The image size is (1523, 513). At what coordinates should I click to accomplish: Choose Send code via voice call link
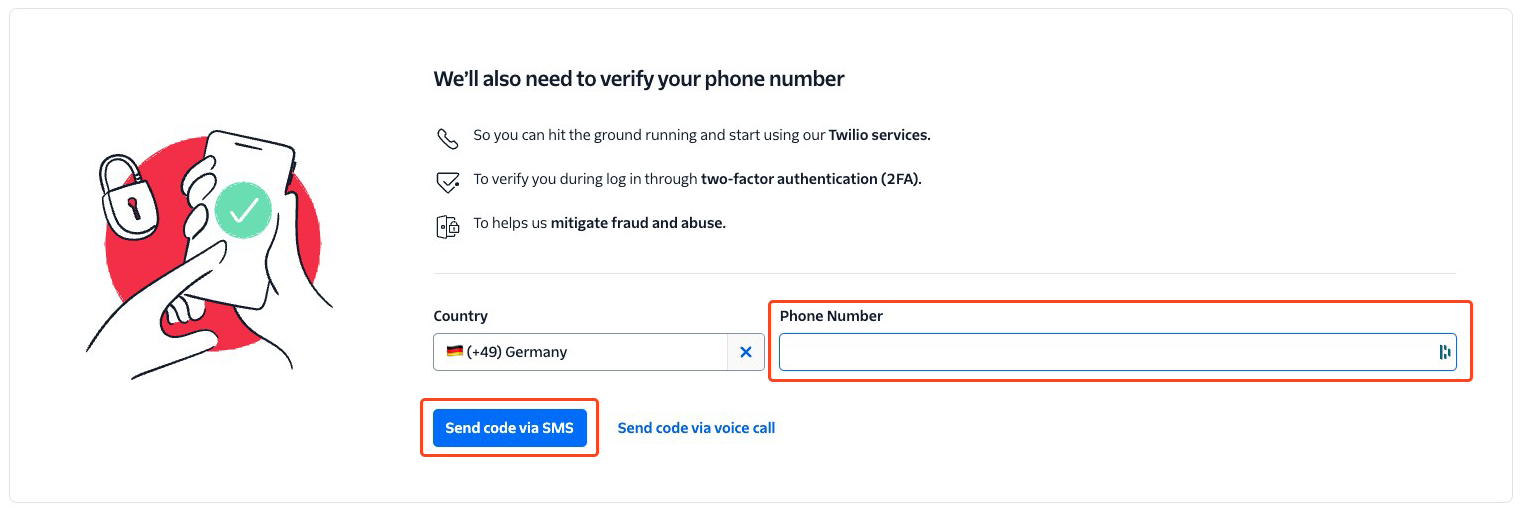pyautogui.click(x=696, y=428)
